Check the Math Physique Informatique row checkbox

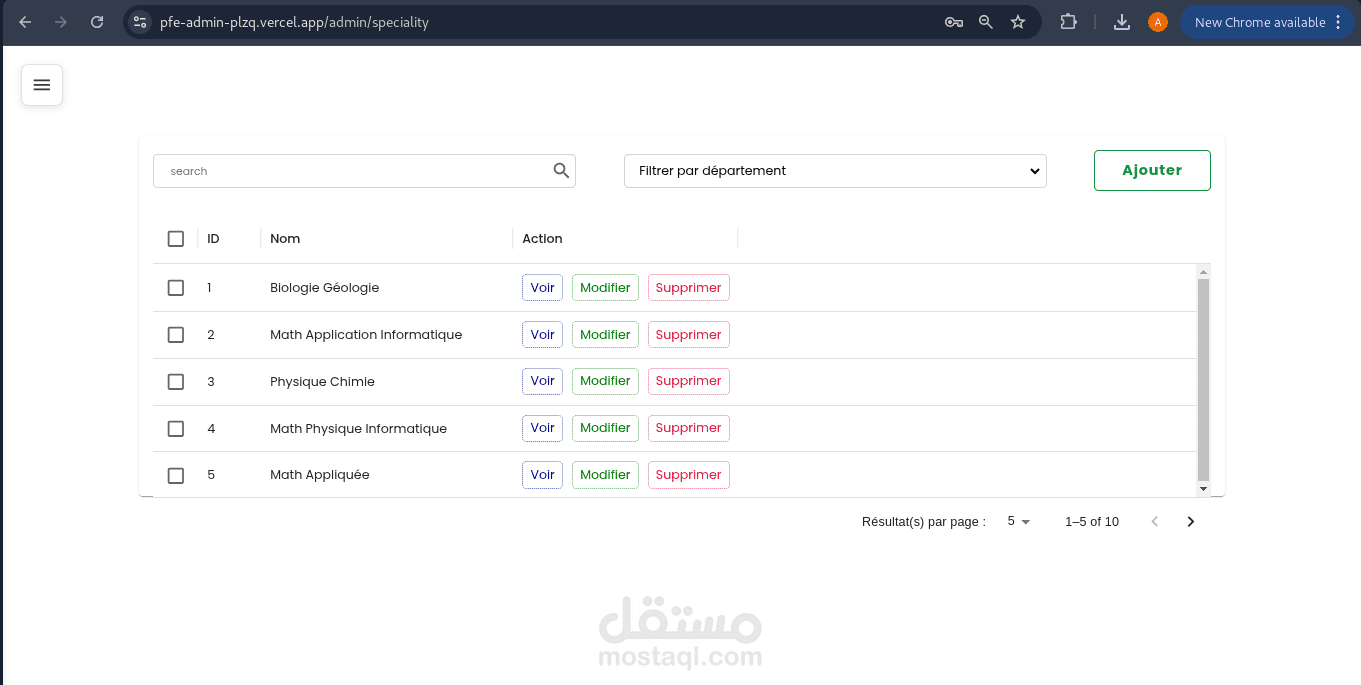[x=176, y=428]
